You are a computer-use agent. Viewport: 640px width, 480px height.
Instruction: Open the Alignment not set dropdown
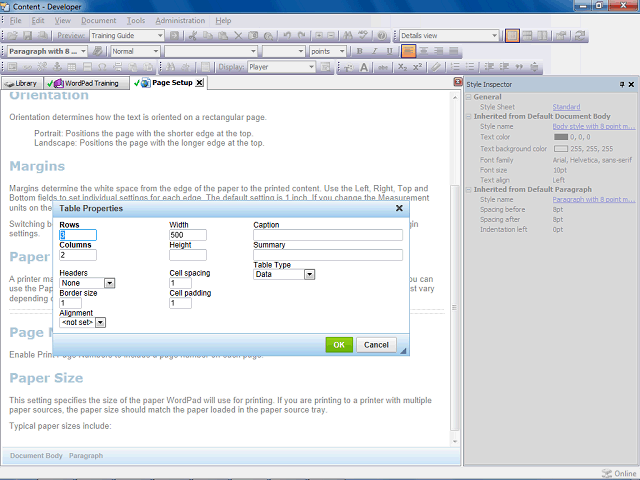click(x=82, y=322)
